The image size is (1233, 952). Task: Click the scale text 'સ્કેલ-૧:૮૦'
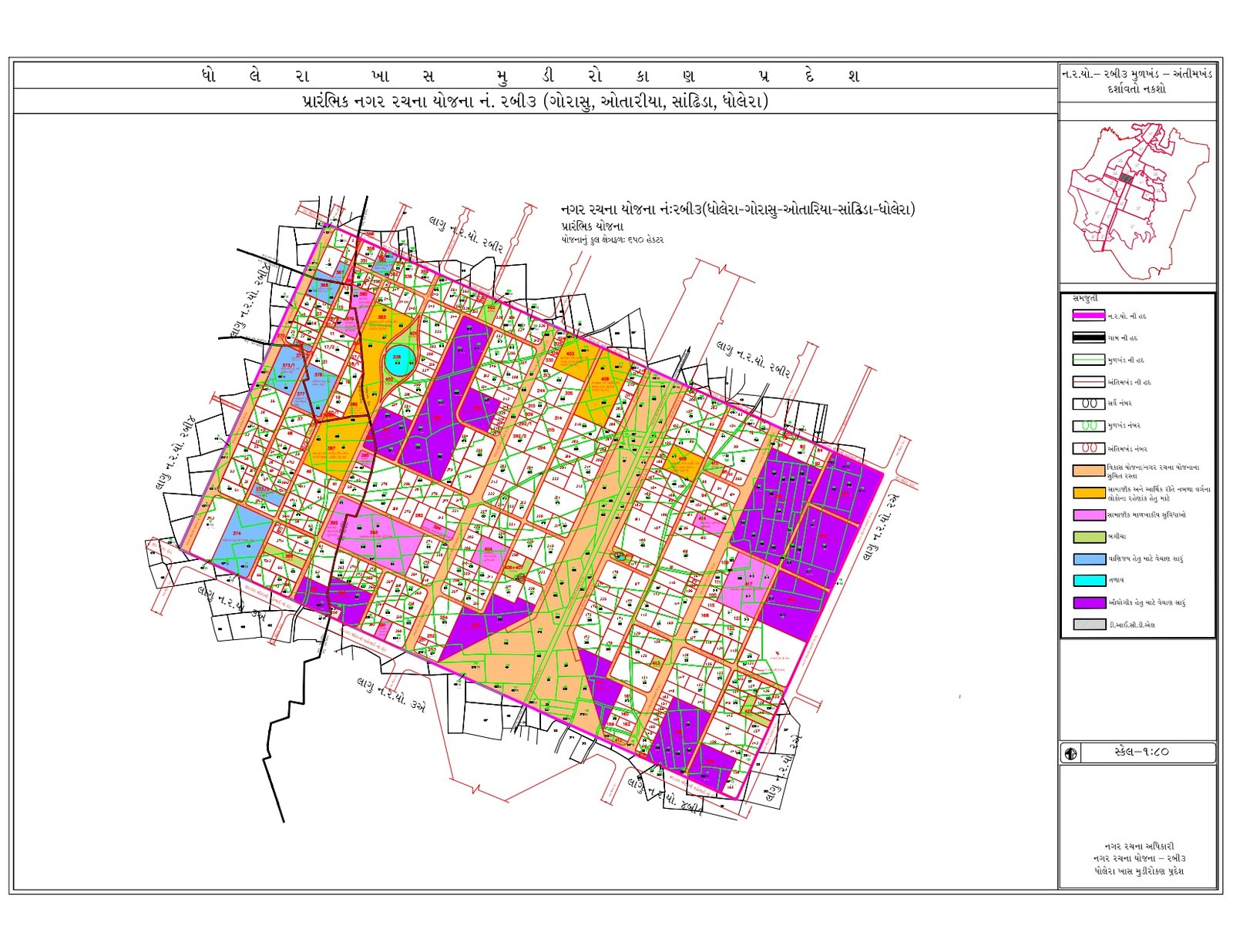pyautogui.click(x=1141, y=753)
